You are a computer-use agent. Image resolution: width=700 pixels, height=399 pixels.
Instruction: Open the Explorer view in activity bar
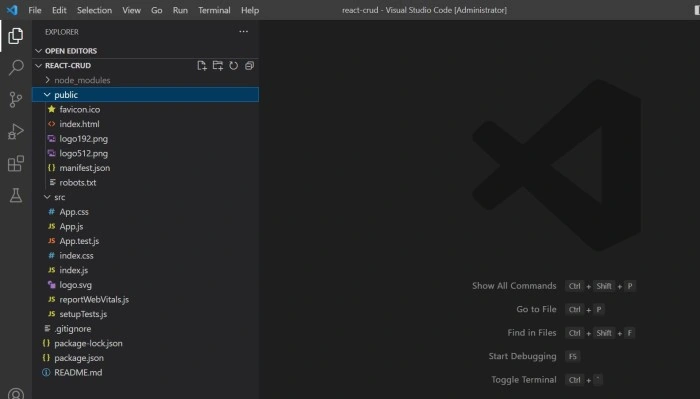click(16, 36)
